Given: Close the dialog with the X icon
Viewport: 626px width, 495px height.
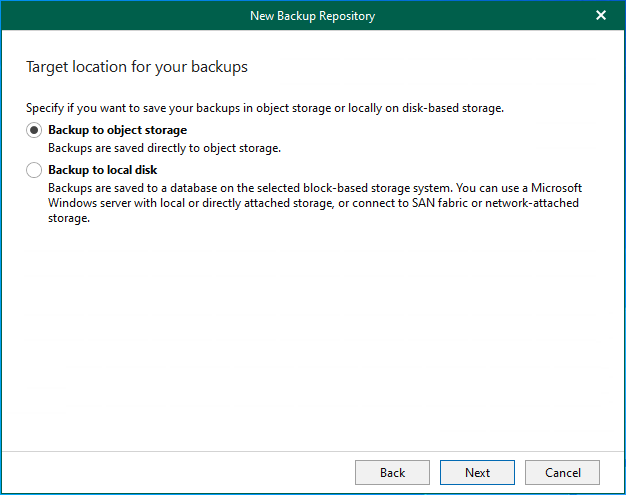Looking at the screenshot, I should pos(601,15).
